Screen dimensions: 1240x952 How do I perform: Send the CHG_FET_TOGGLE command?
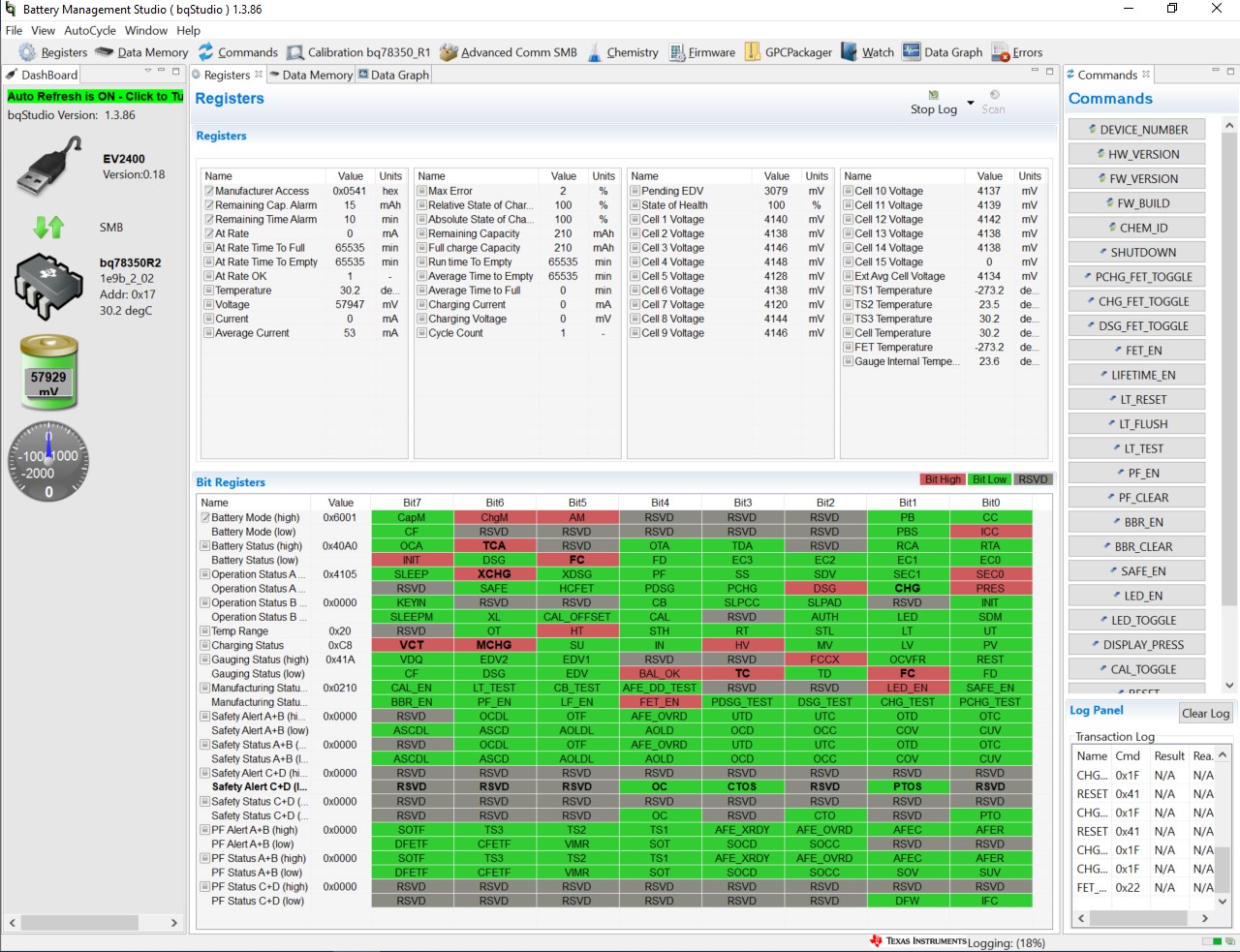click(x=1136, y=301)
